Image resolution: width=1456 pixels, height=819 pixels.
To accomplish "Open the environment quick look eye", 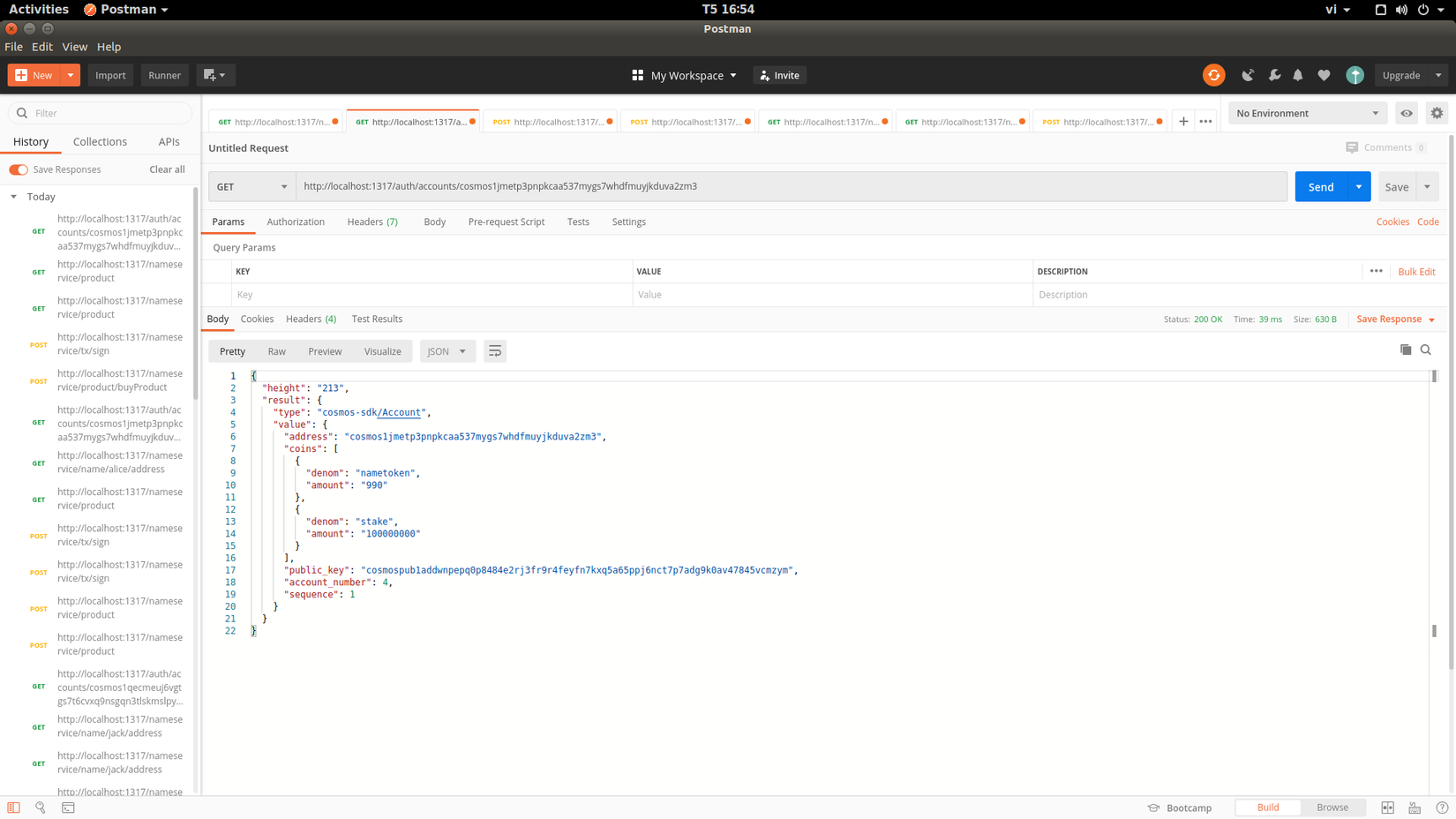I will click(x=1407, y=113).
